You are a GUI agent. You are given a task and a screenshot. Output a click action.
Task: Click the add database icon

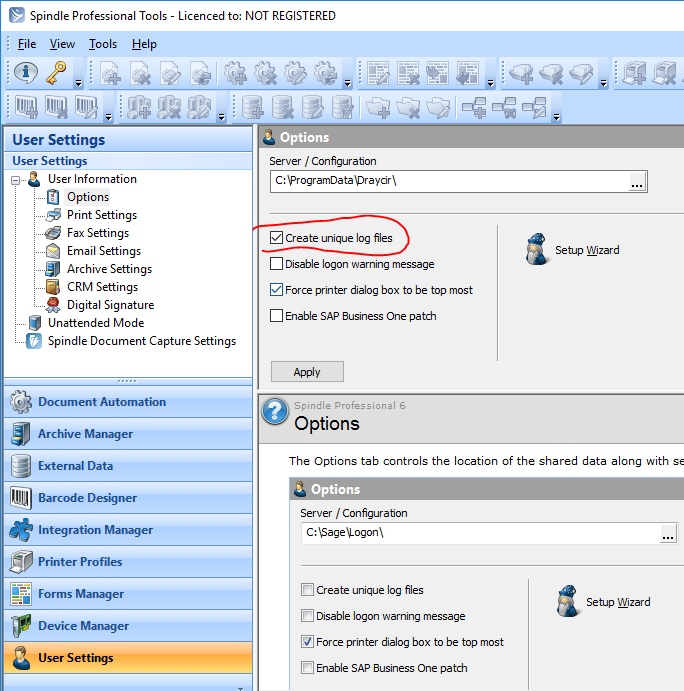point(253,108)
